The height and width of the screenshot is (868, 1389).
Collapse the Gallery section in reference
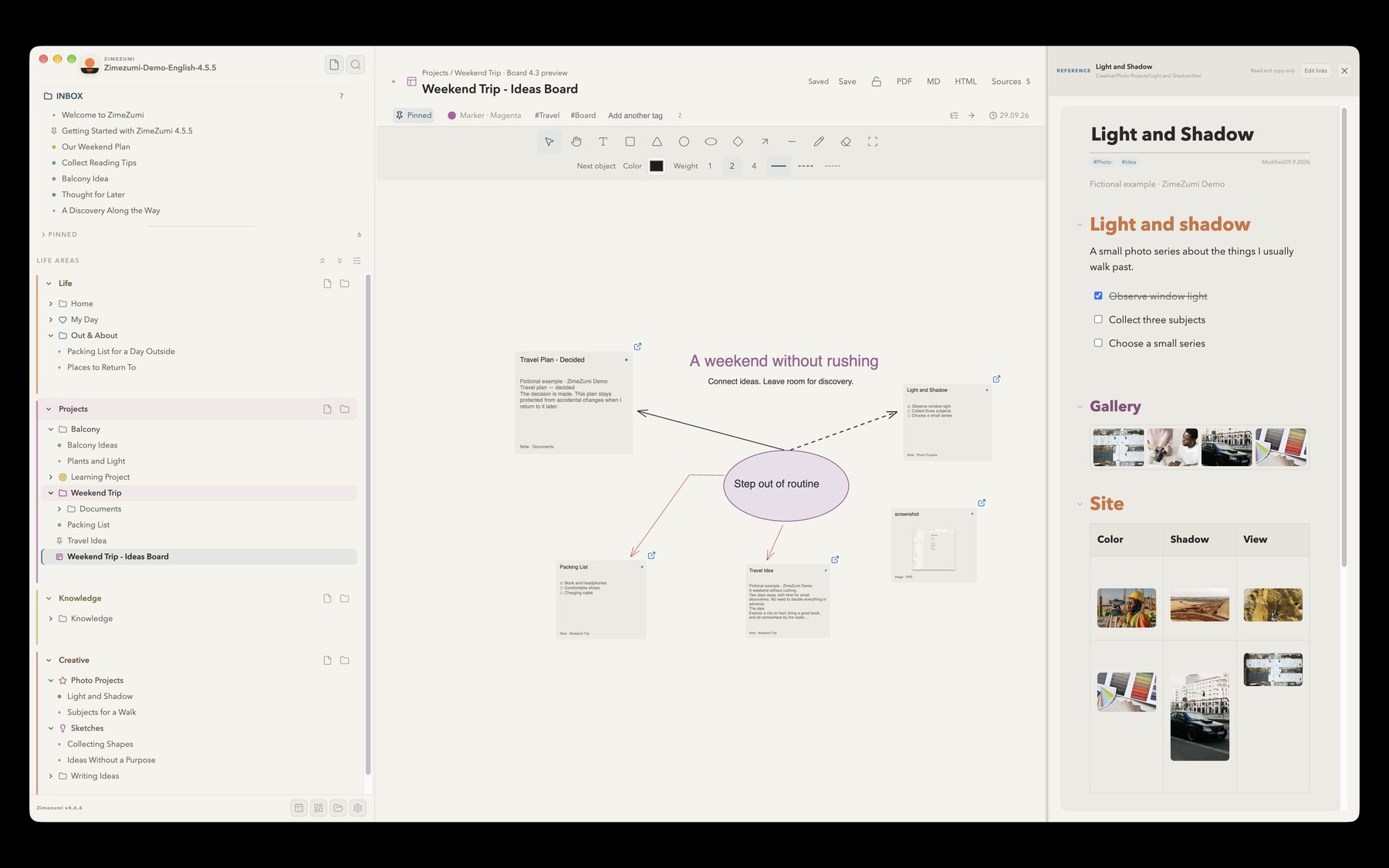[x=1080, y=407]
